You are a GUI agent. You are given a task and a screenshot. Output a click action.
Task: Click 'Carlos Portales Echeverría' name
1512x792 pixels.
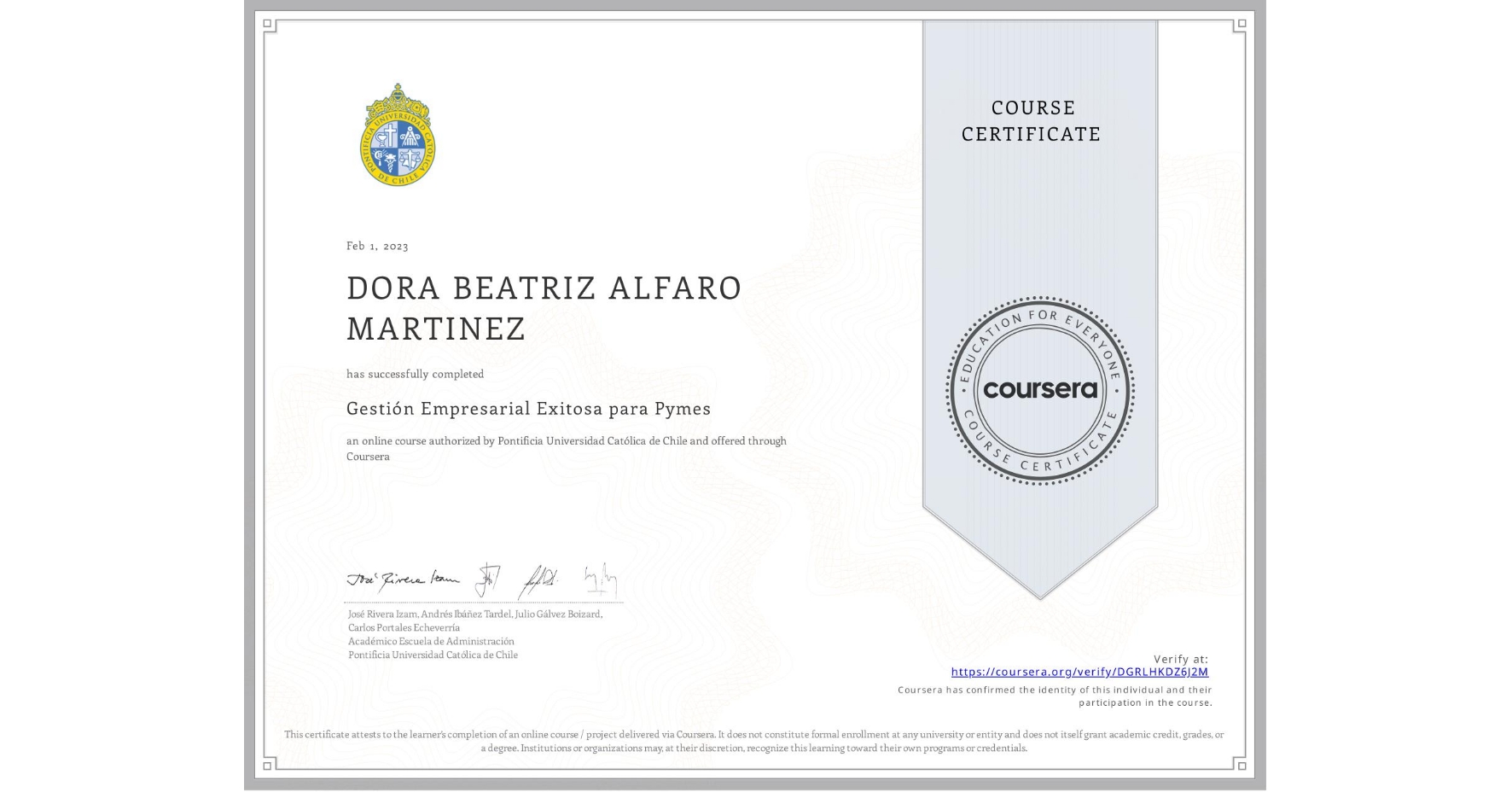click(404, 627)
